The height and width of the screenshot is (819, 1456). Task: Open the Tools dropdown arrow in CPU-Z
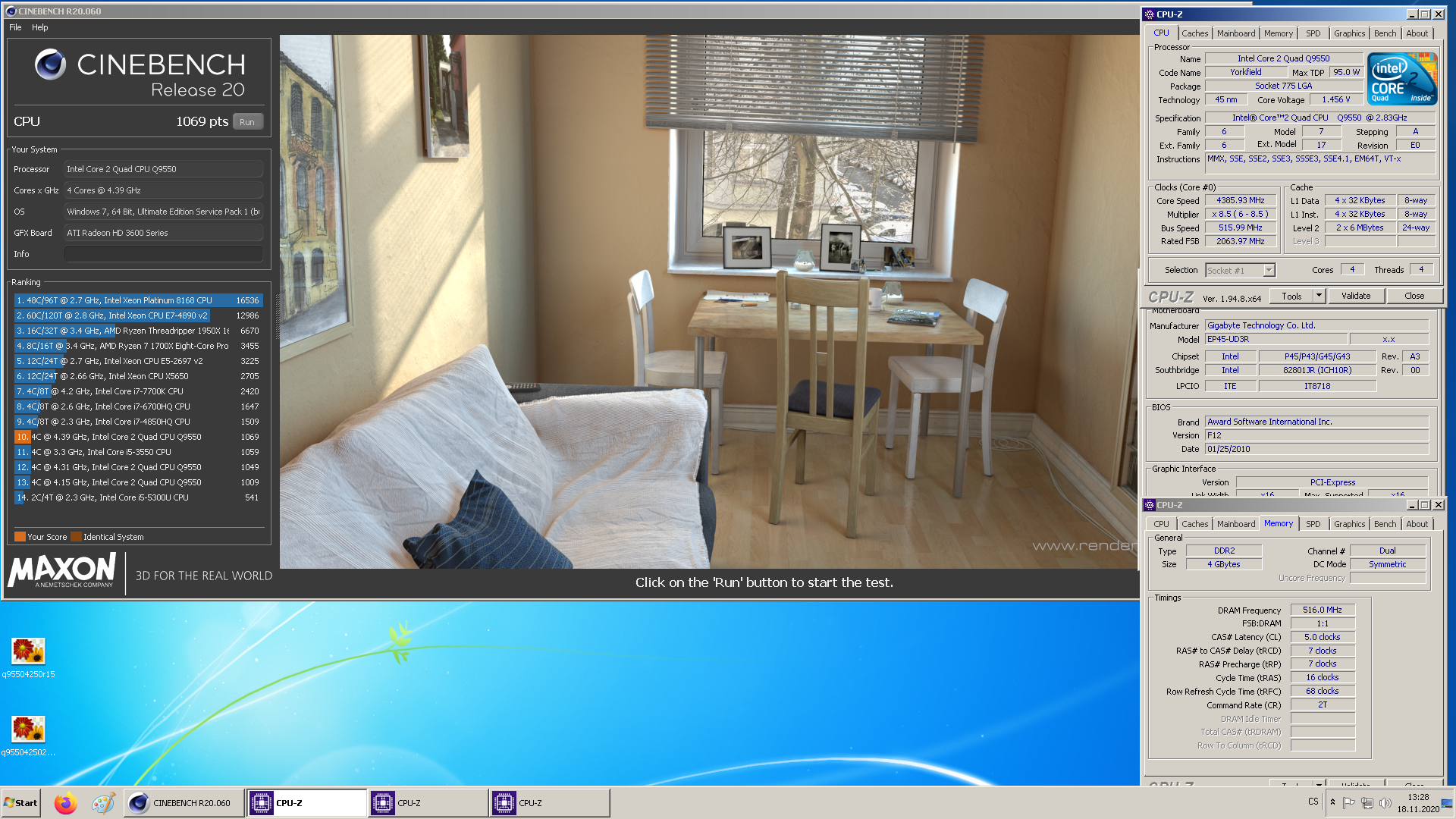1319,297
